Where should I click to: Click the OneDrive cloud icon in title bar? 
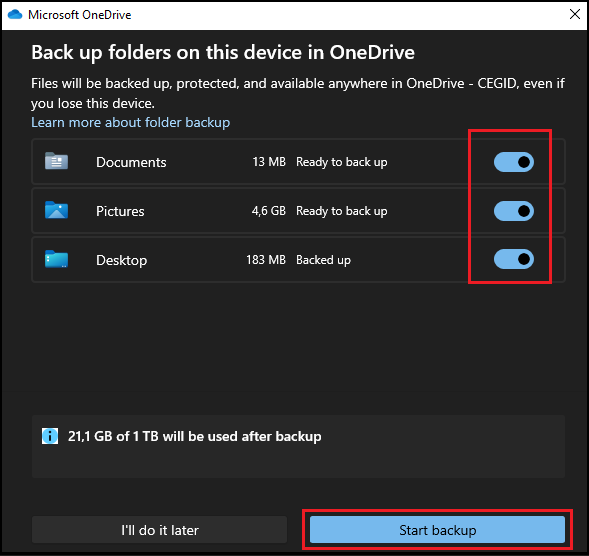15,15
